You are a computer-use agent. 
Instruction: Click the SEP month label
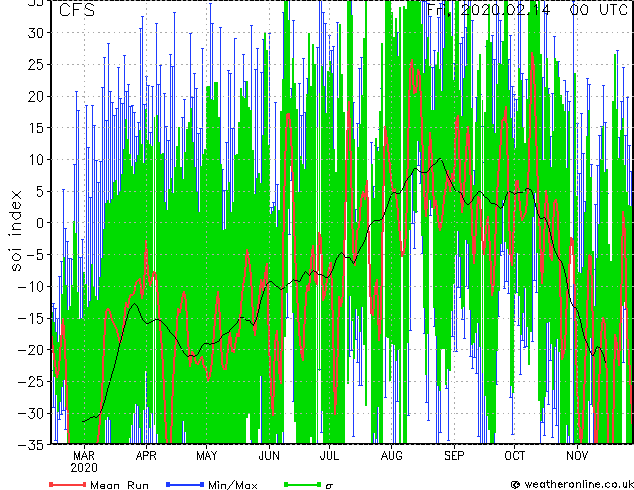454,456
